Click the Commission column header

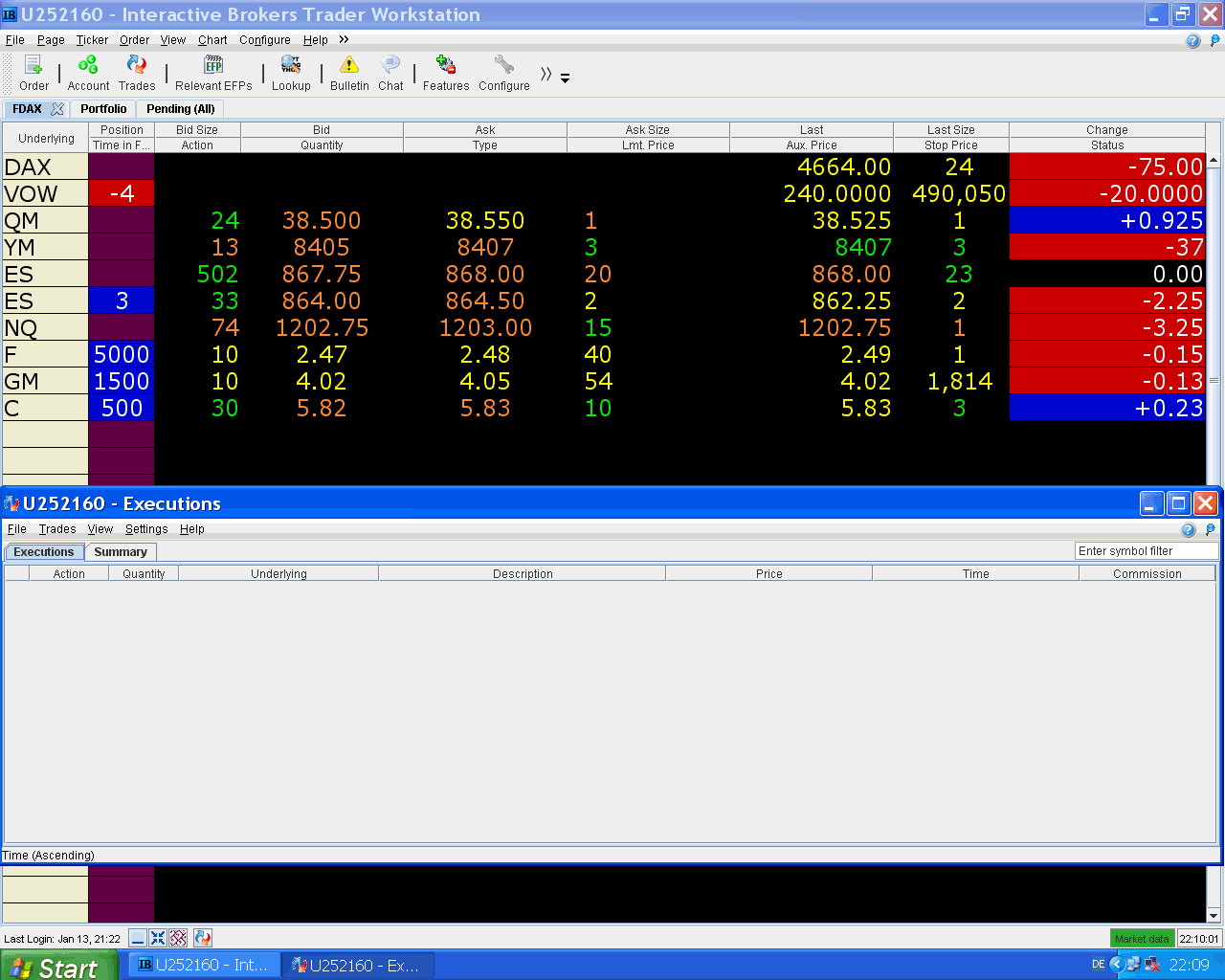(x=1147, y=574)
